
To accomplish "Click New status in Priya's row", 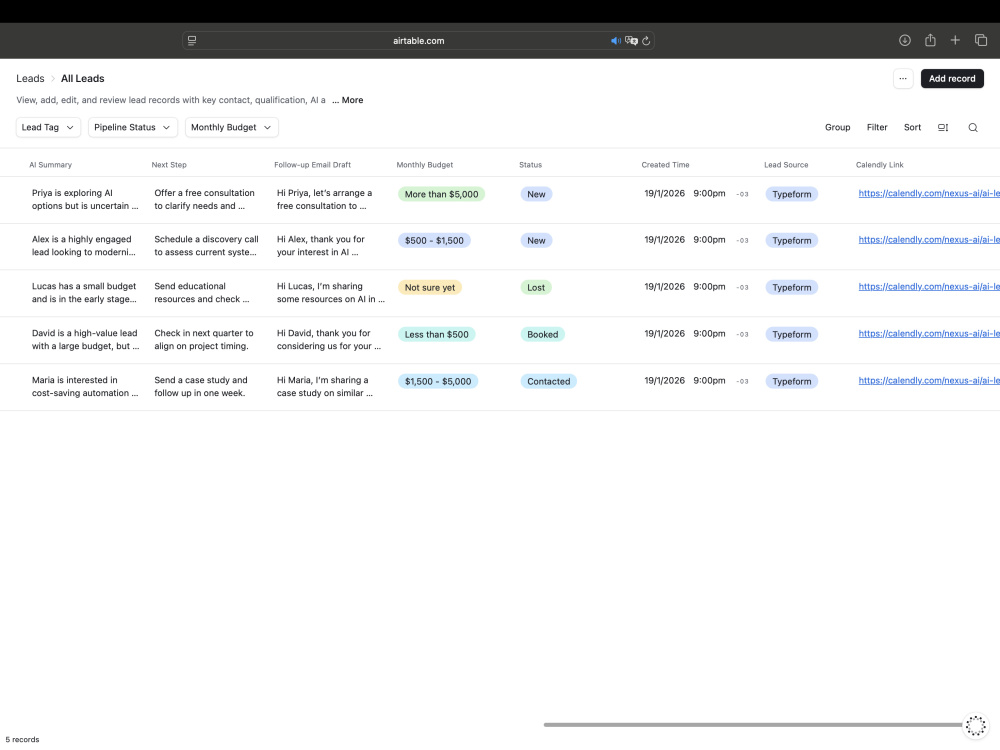I will point(536,194).
